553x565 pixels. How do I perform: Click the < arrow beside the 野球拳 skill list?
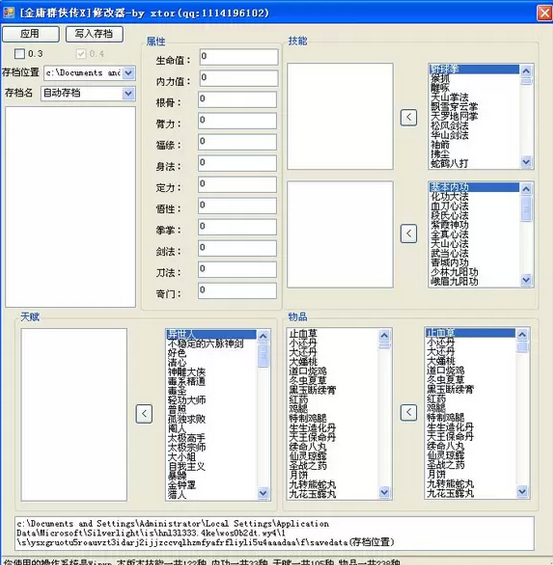(409, 117)
